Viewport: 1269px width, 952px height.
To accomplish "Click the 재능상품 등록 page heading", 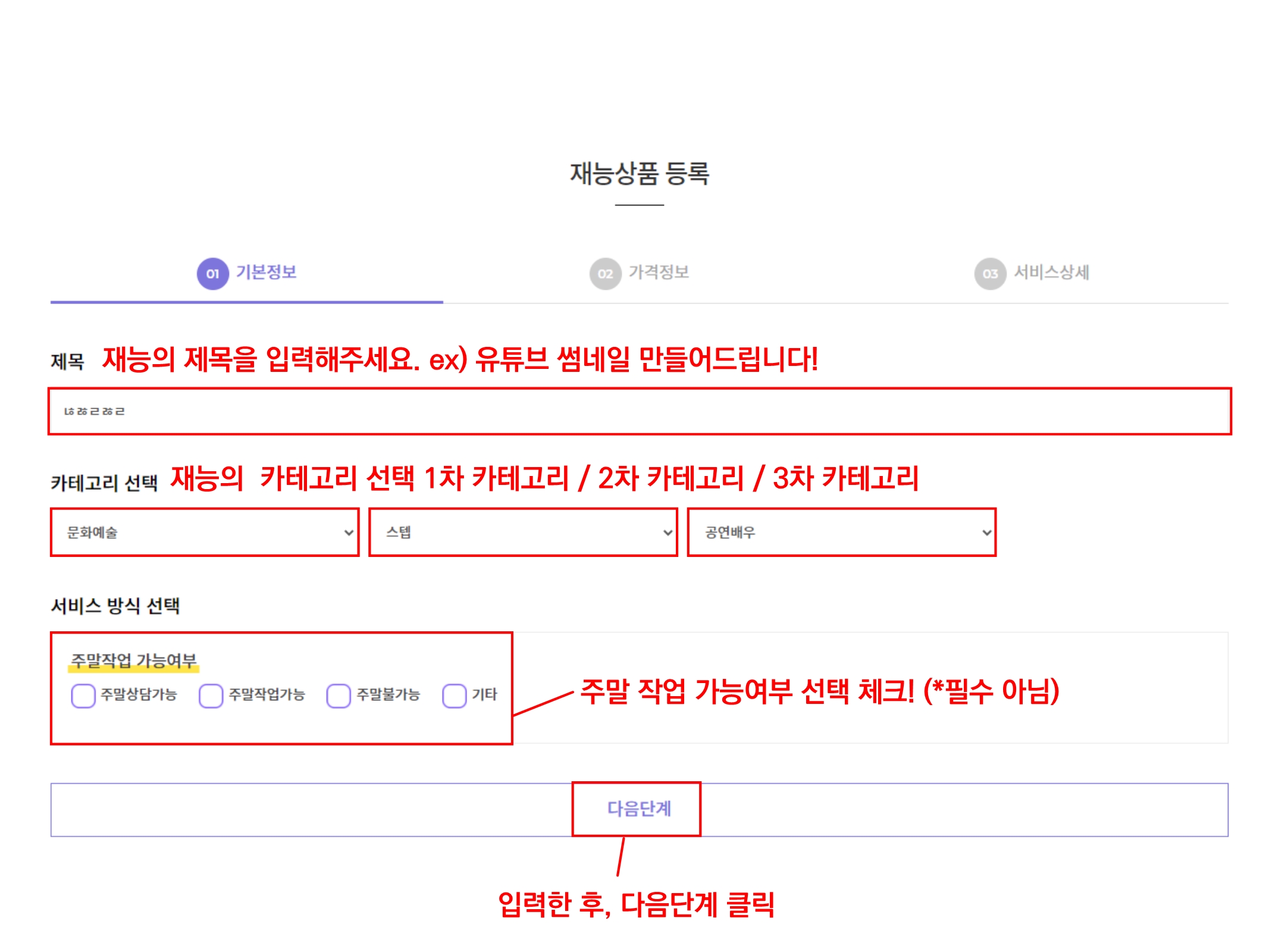I will click(x=640, y=173).
